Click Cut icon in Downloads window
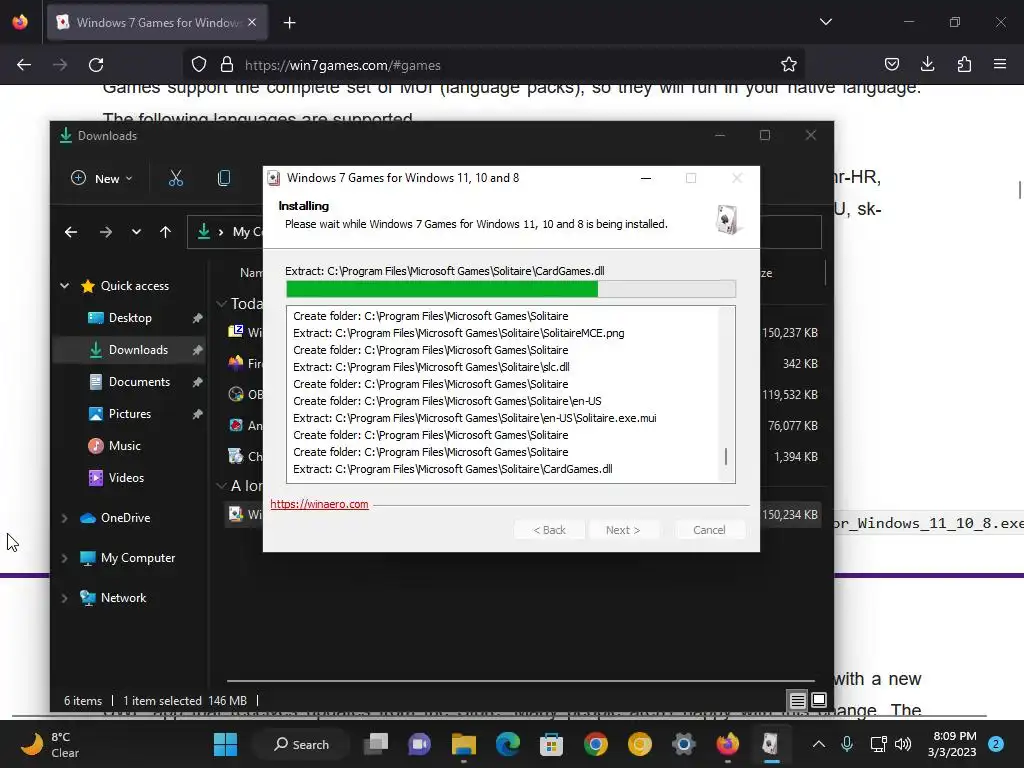This screenshot has width=1024, height=768. click(176, 178)
